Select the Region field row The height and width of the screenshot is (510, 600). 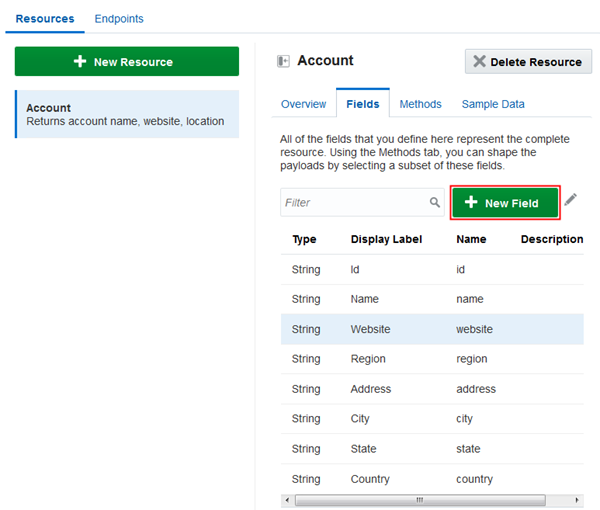pos(432,359)
